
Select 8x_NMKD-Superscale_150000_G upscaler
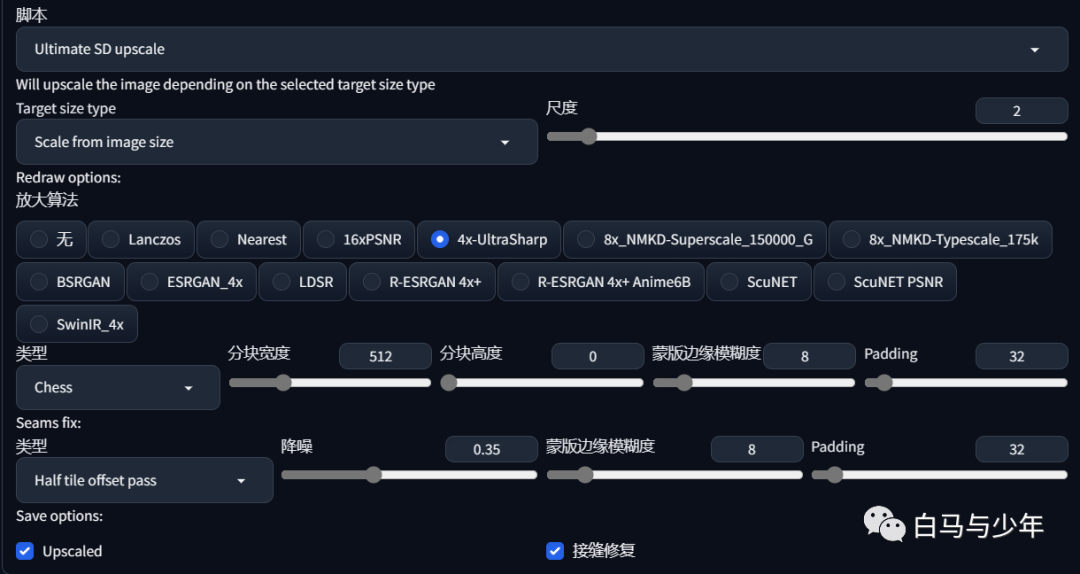pyautogui.click(x=694, y=239)
